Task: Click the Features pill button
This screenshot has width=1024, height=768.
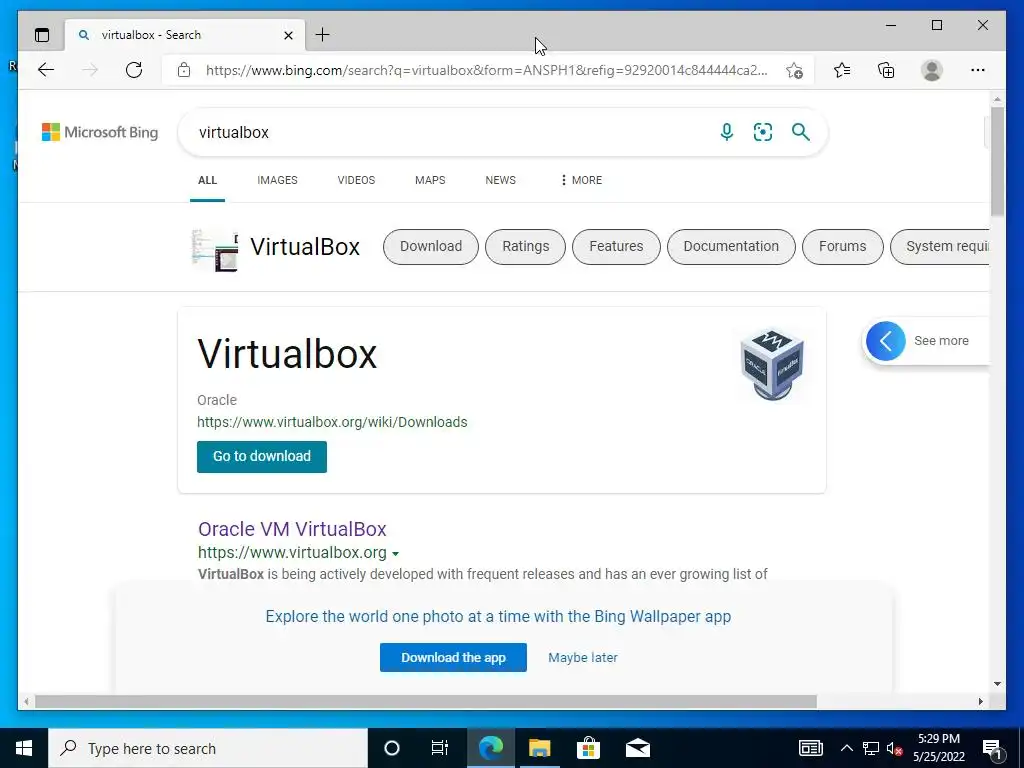Action: click(616, 247)
